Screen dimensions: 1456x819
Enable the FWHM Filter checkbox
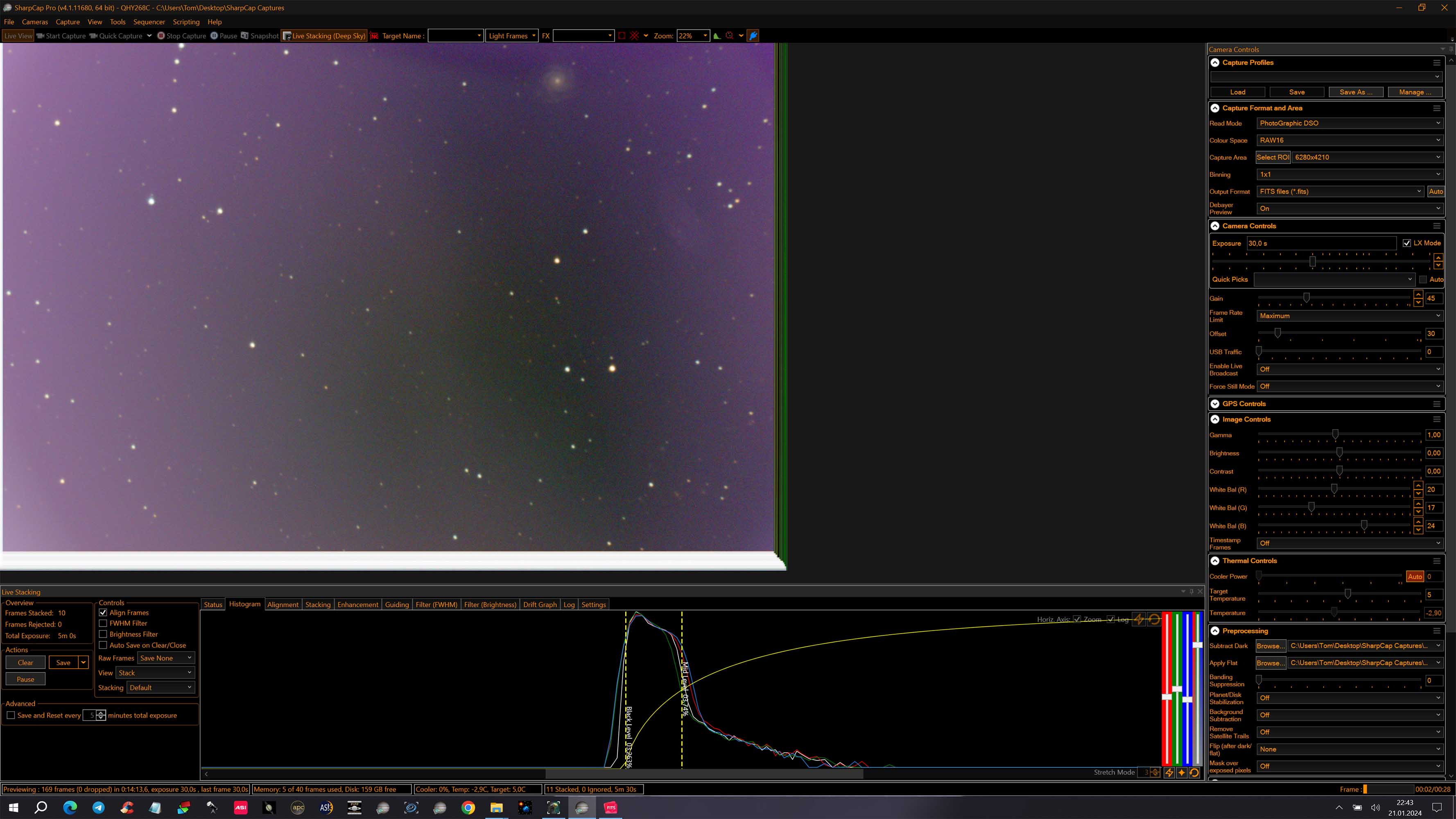click(103, 623)
